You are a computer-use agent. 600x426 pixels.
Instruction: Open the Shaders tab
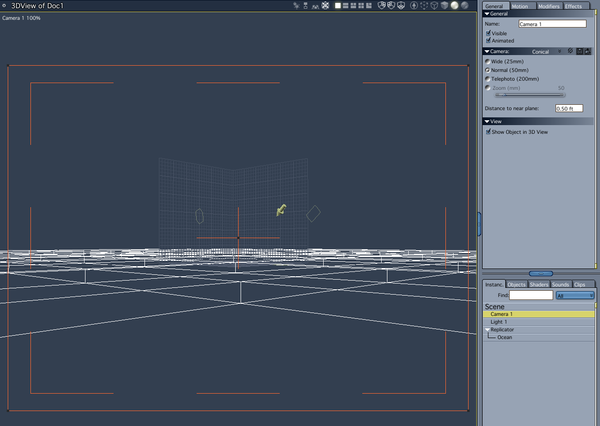[539, 284]
